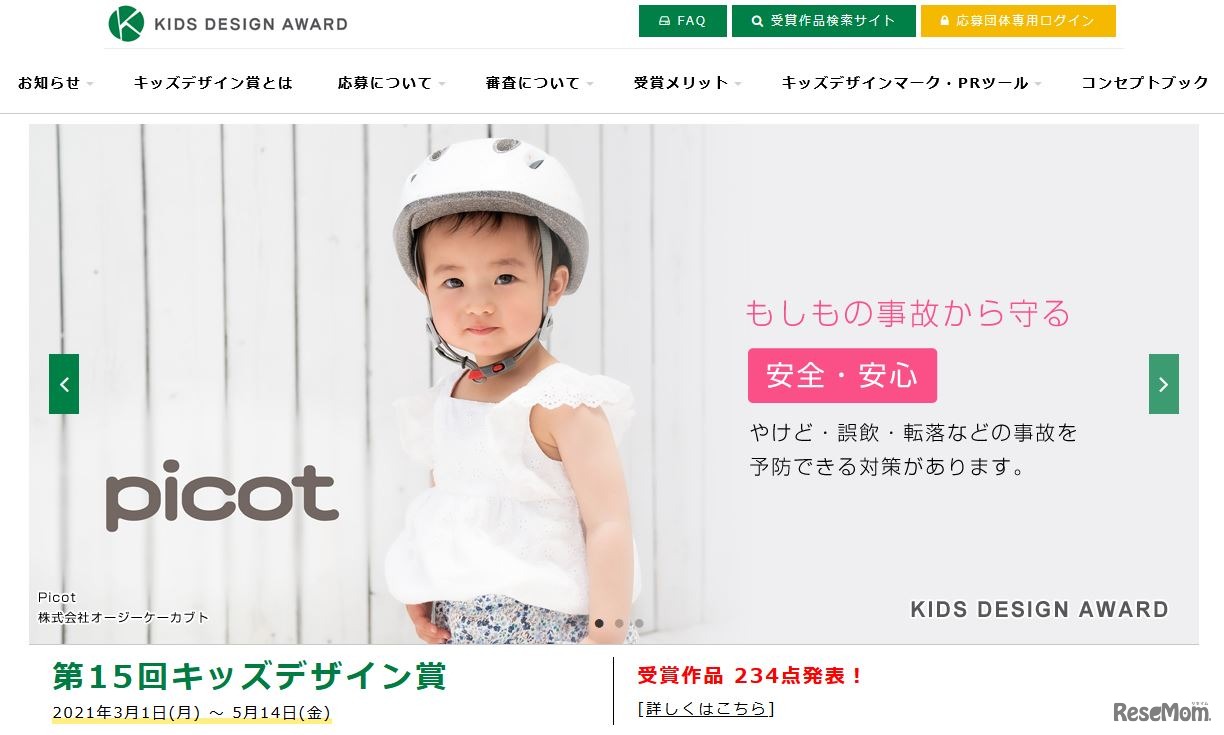Open the コンセプトブック menu item
This screenshot has height=735, width=1224.
[1145, 83]
